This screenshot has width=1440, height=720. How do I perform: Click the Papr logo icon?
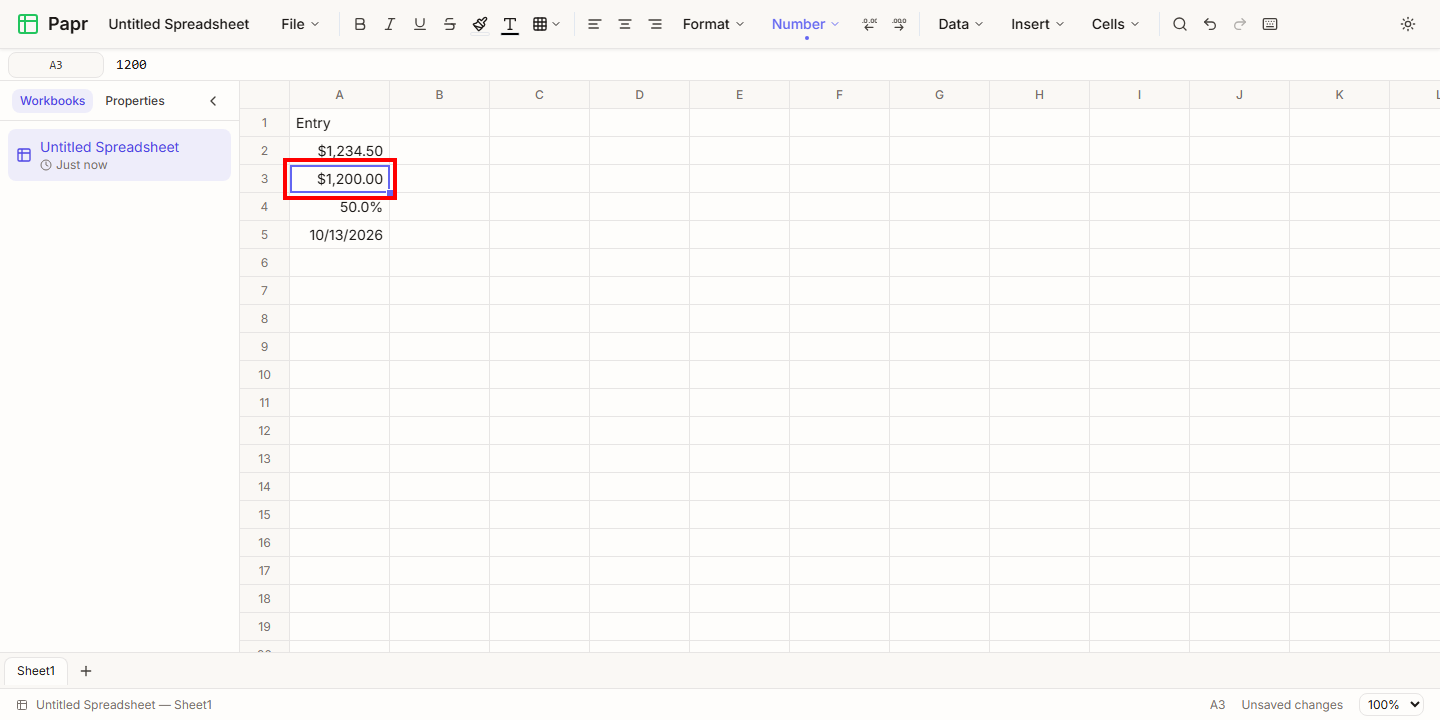(28, 24)
